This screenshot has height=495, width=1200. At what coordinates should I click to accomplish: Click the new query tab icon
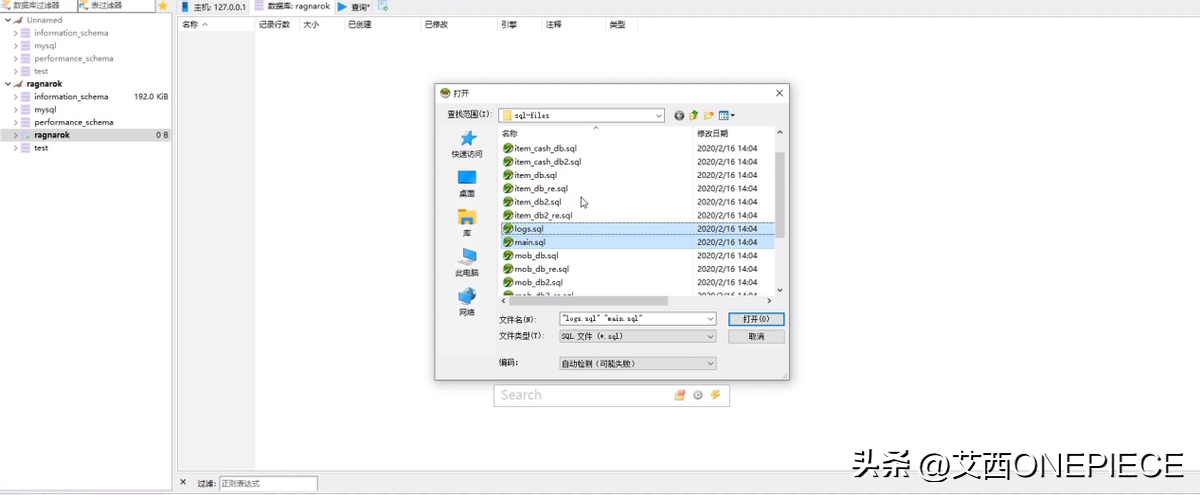[383, 6]
